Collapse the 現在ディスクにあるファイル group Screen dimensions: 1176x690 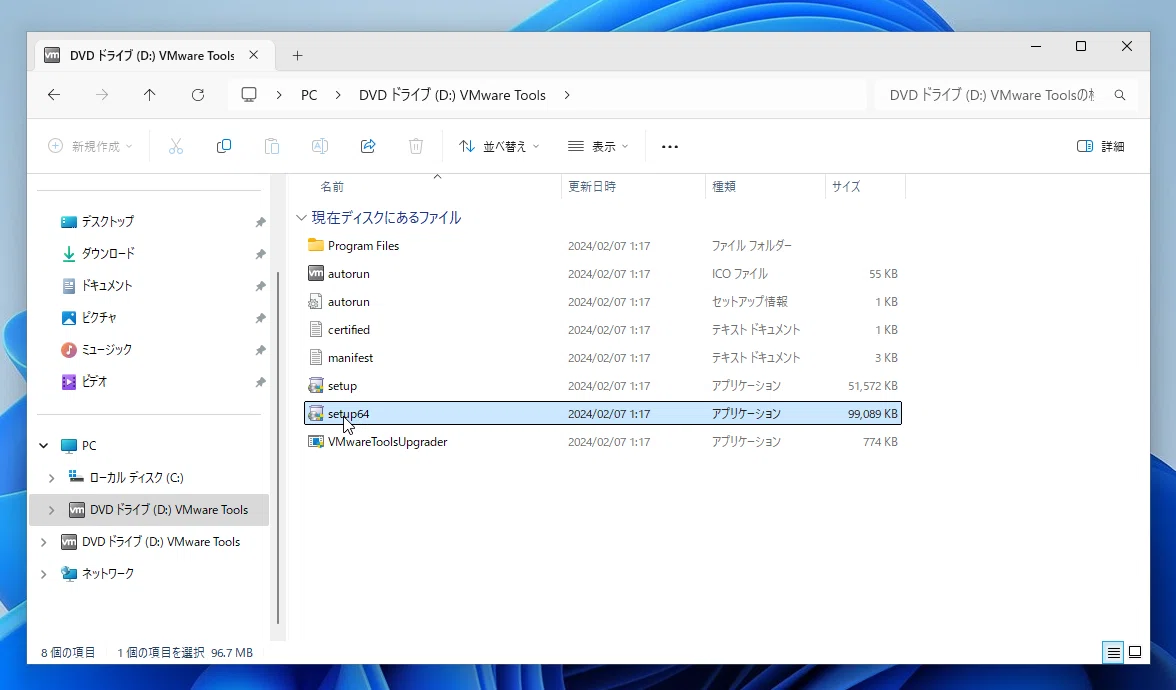point(301,218)
